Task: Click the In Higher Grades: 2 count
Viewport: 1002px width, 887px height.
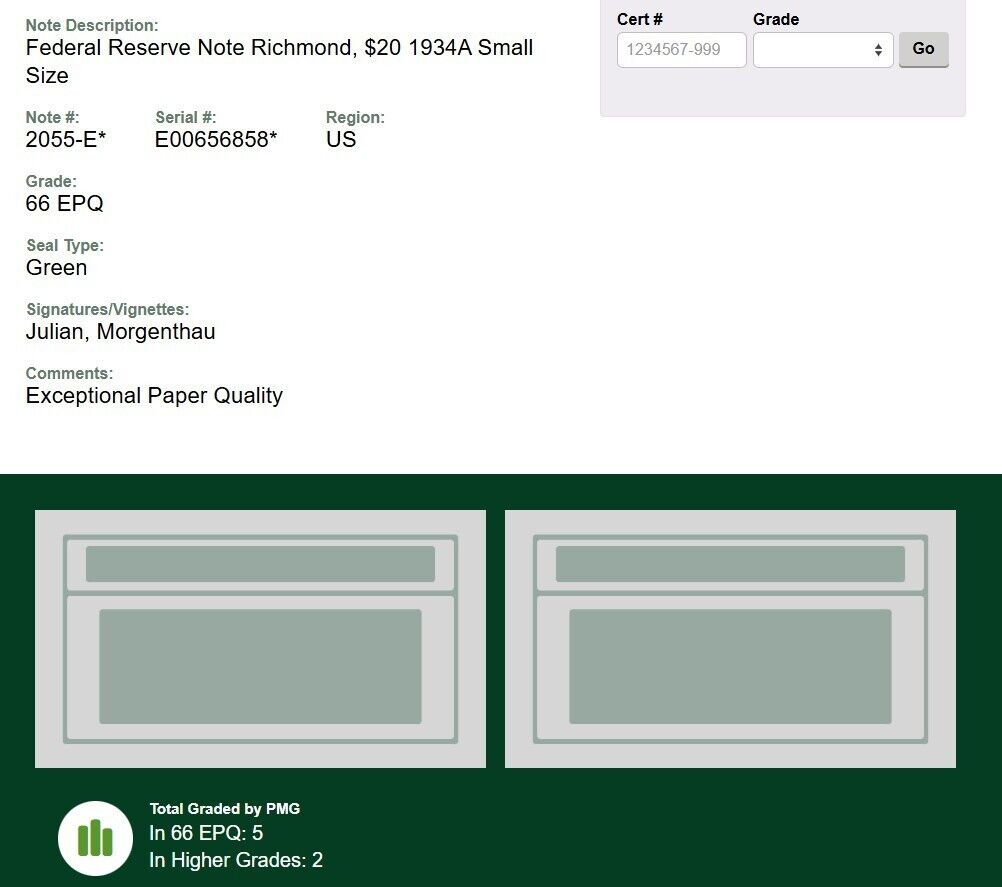Action: (236, 860)
